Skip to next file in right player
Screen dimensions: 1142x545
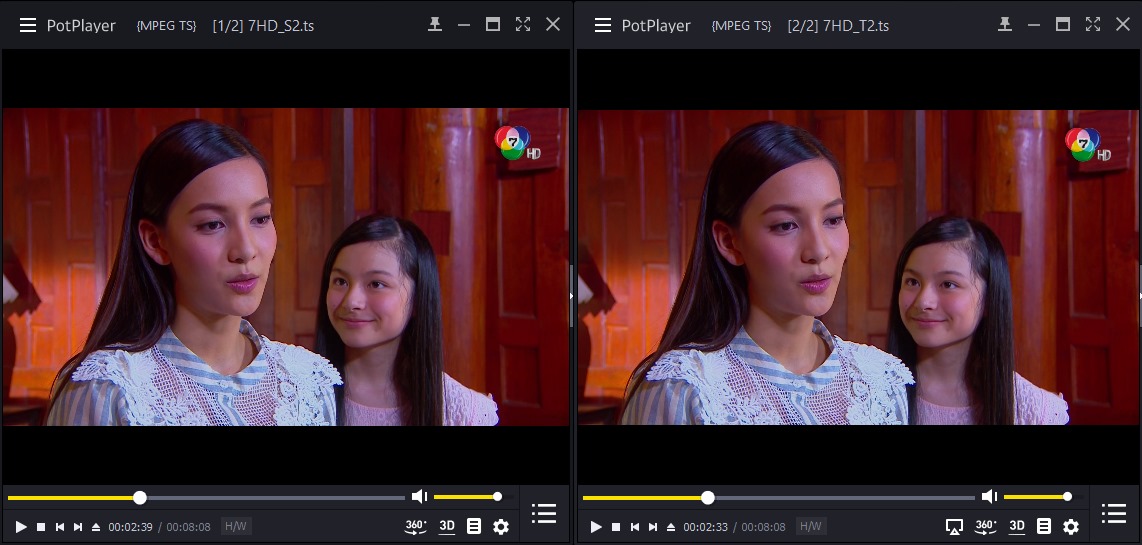pos(653,527)
